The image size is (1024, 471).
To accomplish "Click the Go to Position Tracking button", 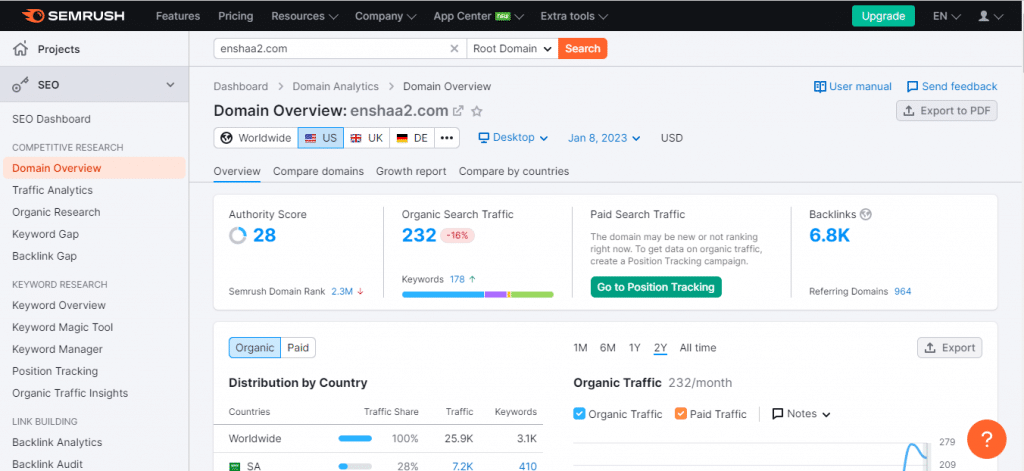I will [x=655, y=287].
